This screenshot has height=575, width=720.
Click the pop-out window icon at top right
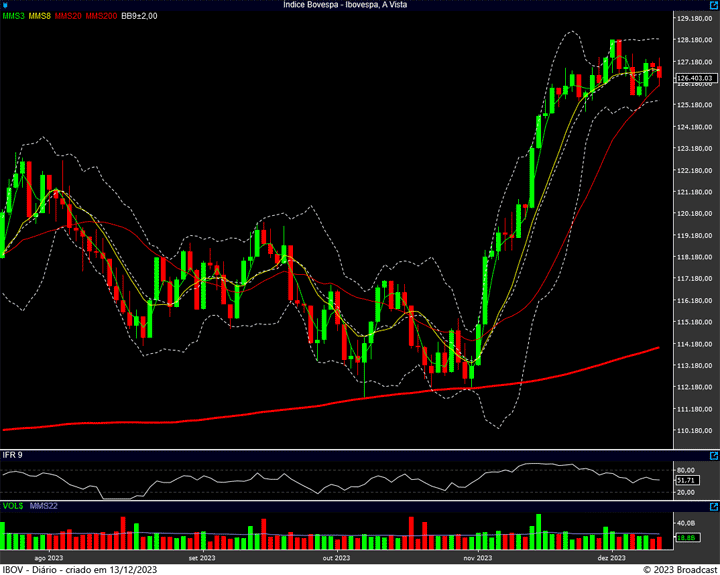pos(712,5)
